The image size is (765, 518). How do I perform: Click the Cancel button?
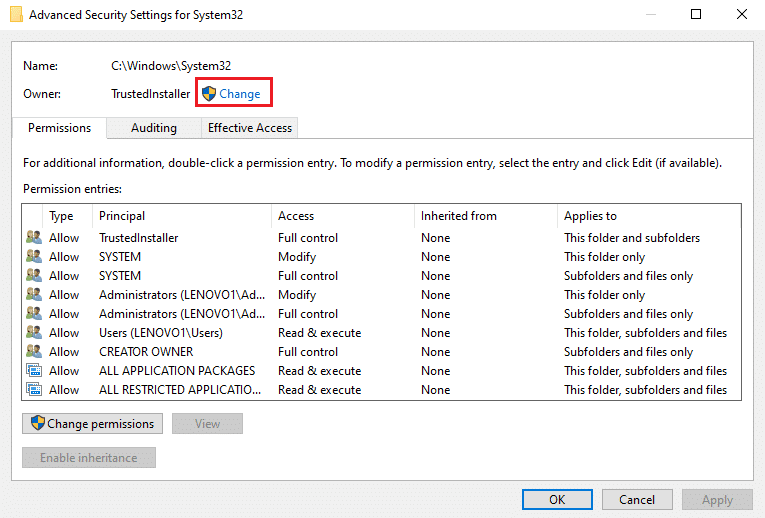click(x=637, y=499)
